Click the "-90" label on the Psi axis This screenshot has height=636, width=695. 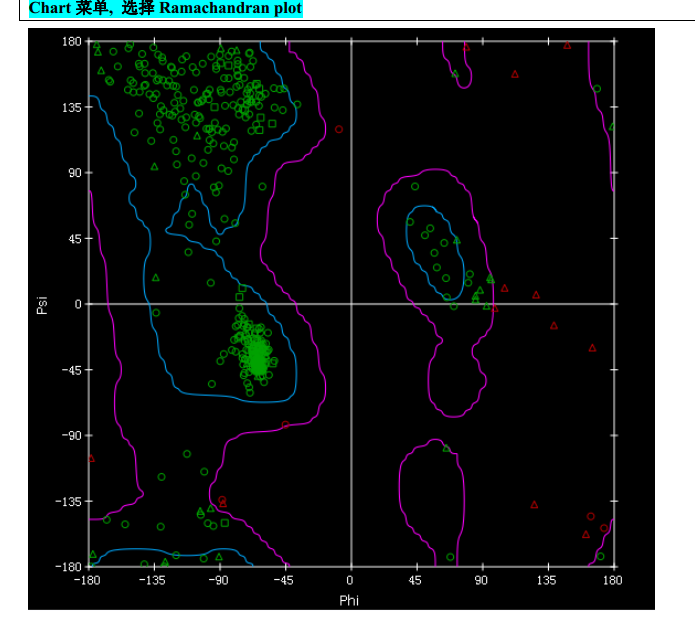pyautogui.click(x=71, y=436)
